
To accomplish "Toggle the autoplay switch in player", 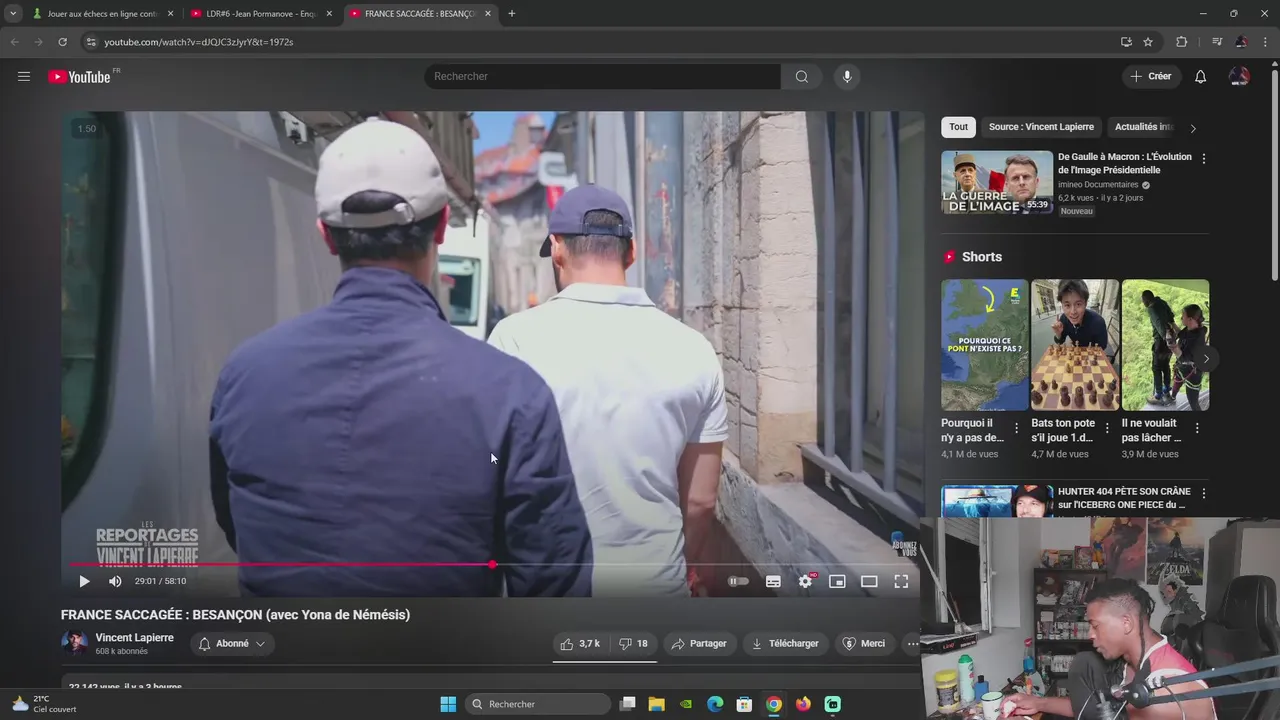I will [738, 581].
